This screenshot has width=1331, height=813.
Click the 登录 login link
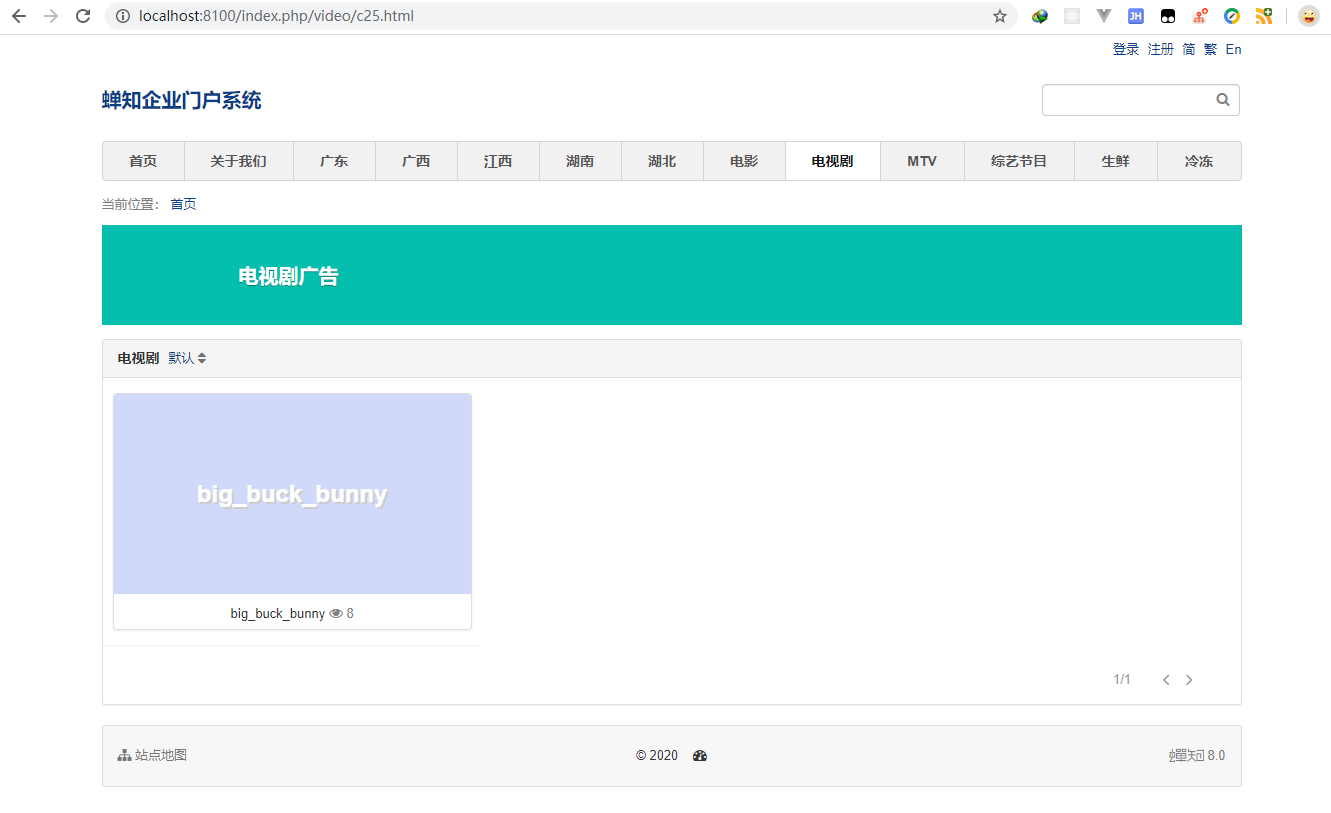tap(1126, 49)
